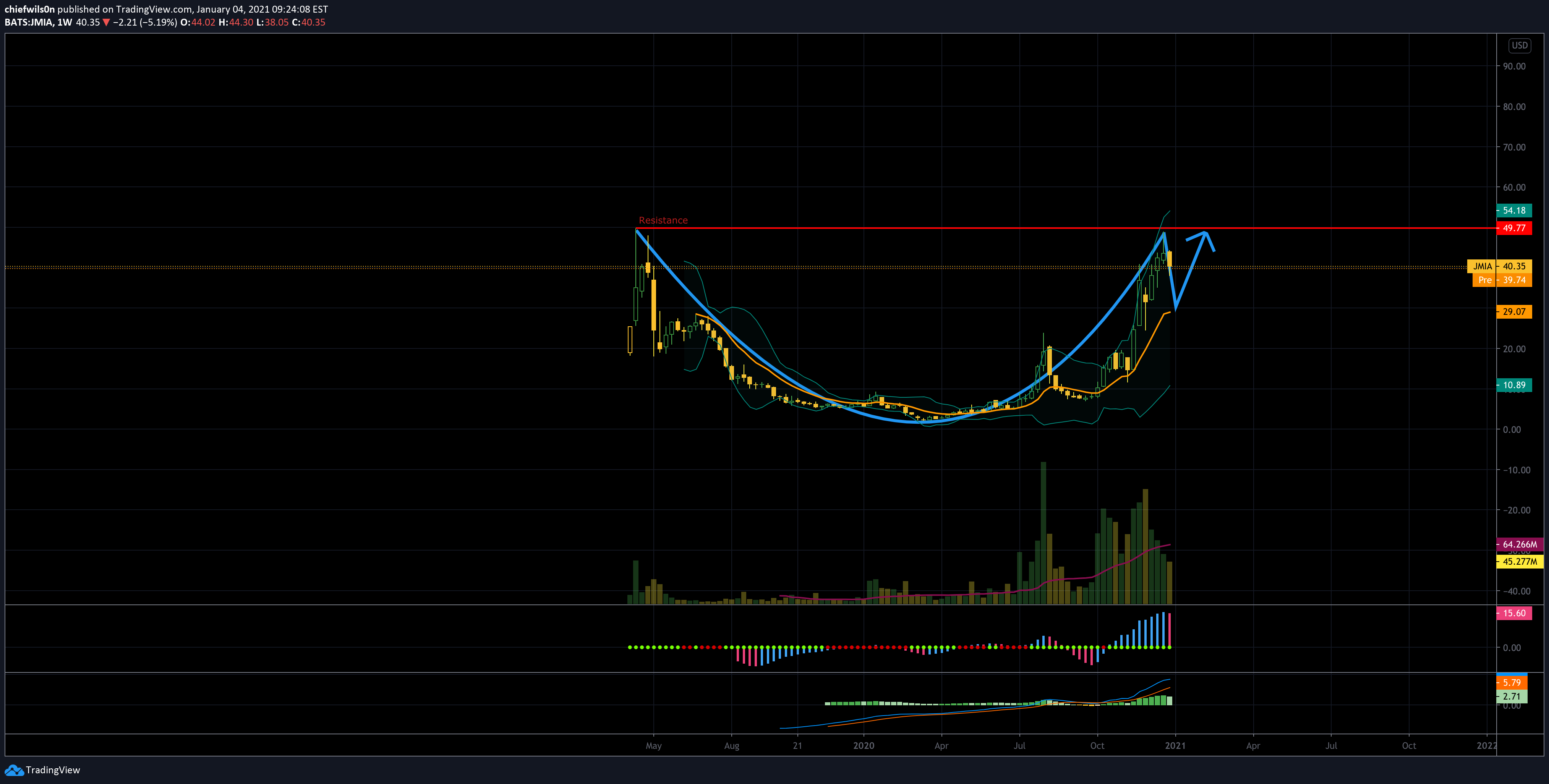1549x784 pixels.
Task: Click the red down triangle change indicator
Action: click(107, 22)
